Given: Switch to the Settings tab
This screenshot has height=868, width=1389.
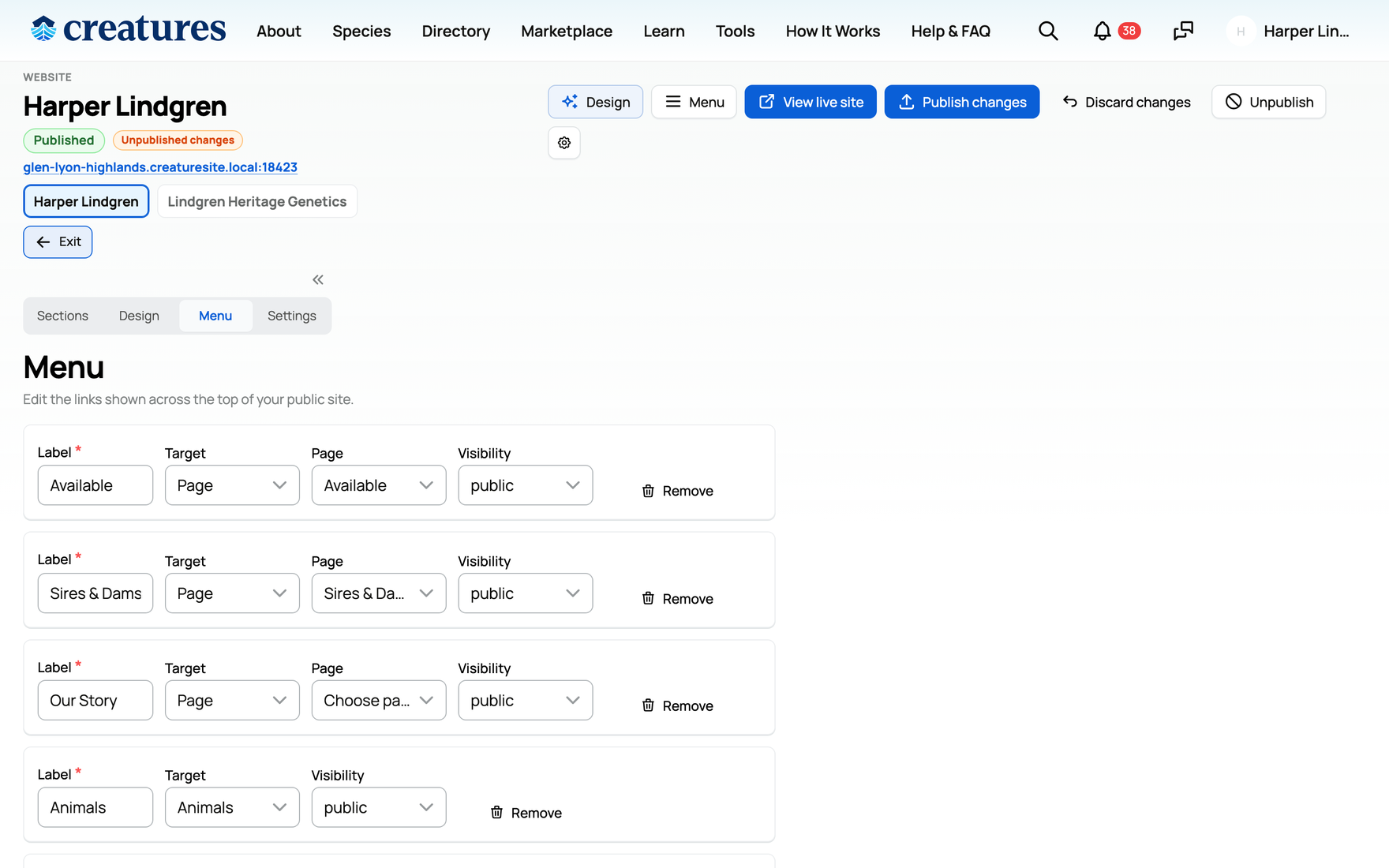Looking at the screenshot, I should 292,316.
